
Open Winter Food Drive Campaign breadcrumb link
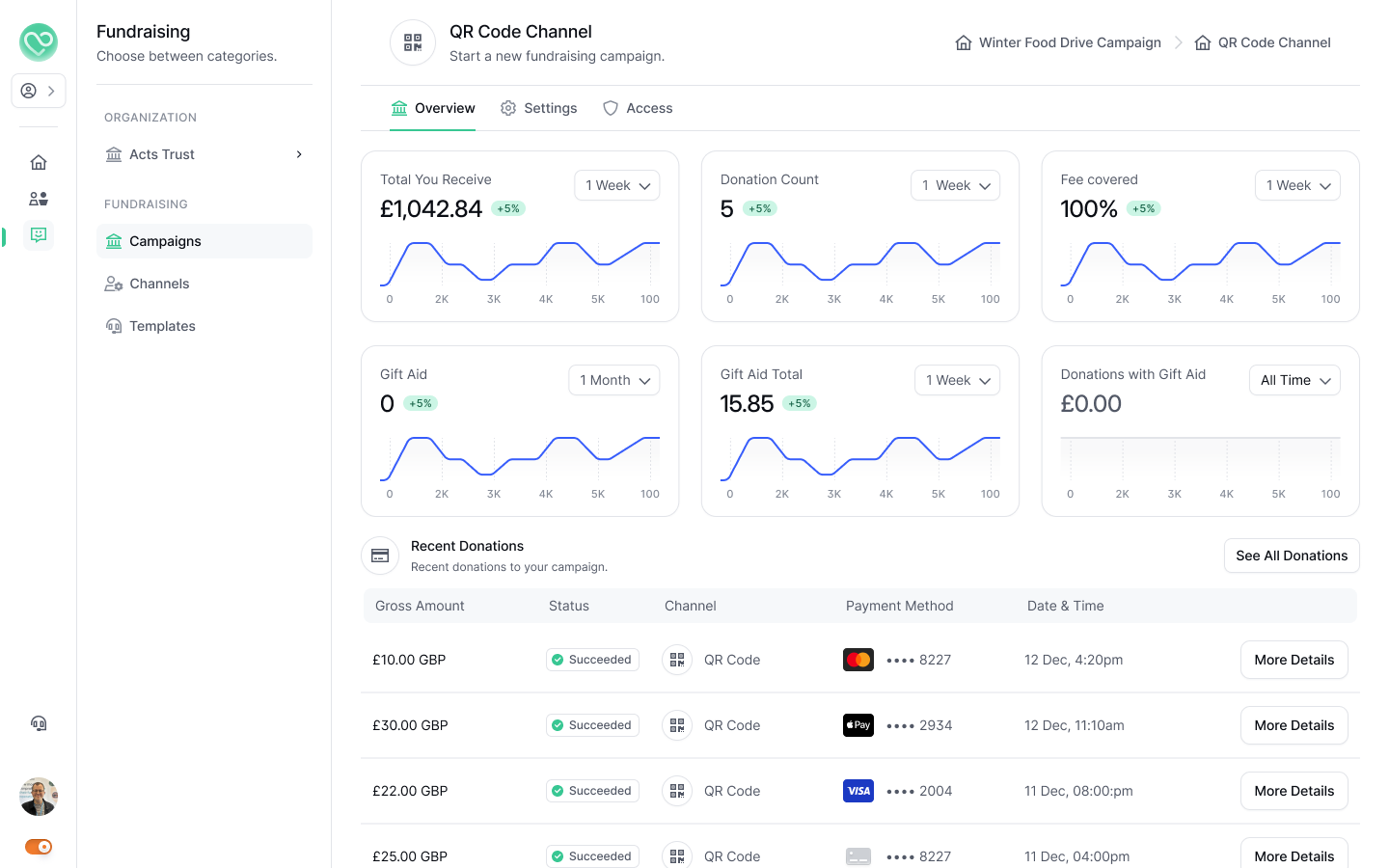click(1058, 42)
